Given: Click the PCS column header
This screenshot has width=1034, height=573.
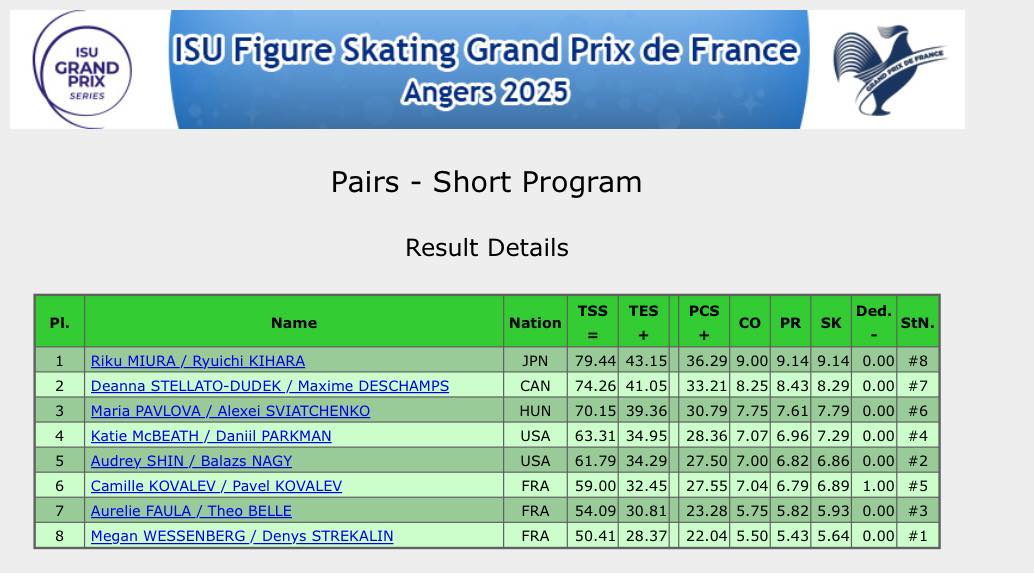Looking at the screenshot, I should point(704,322).
